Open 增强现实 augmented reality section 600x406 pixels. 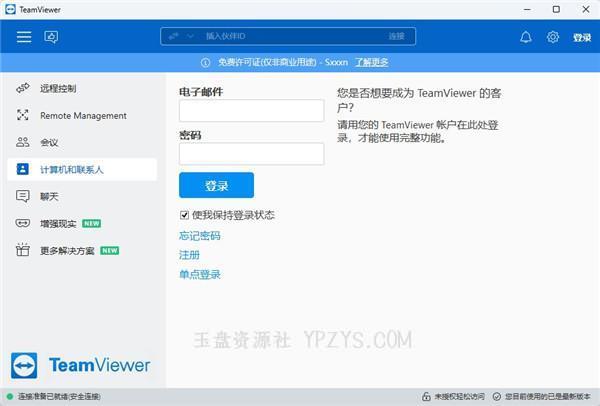[x=58, y=223]
